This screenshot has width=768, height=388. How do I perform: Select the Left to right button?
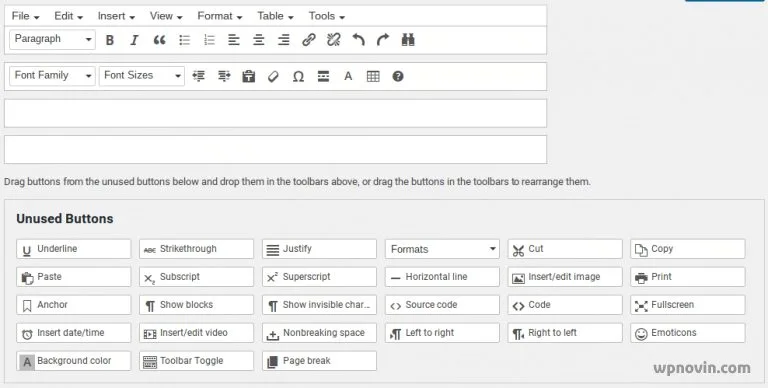click(442, 333)
